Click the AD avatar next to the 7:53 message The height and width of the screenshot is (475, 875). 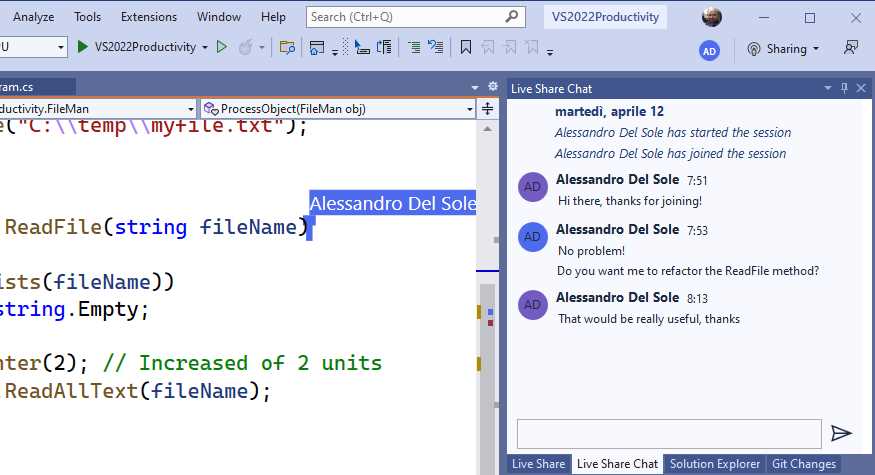click(x=532, y=237)
